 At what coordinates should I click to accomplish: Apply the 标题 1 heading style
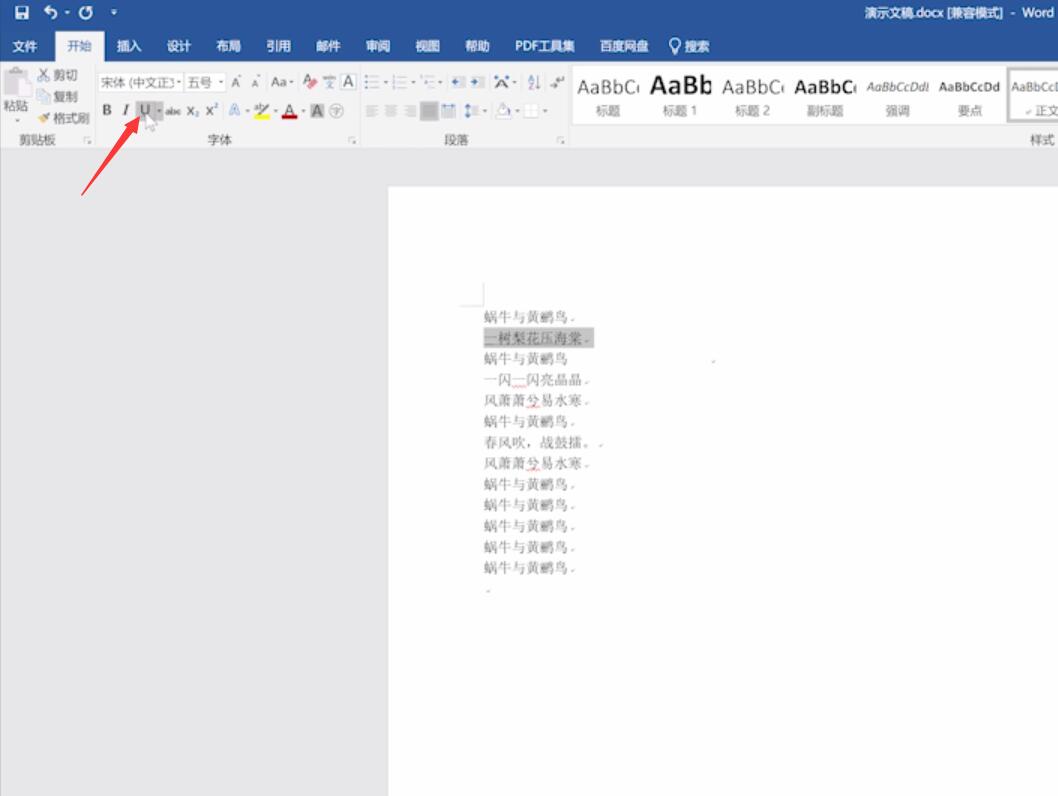click(680, 95)
